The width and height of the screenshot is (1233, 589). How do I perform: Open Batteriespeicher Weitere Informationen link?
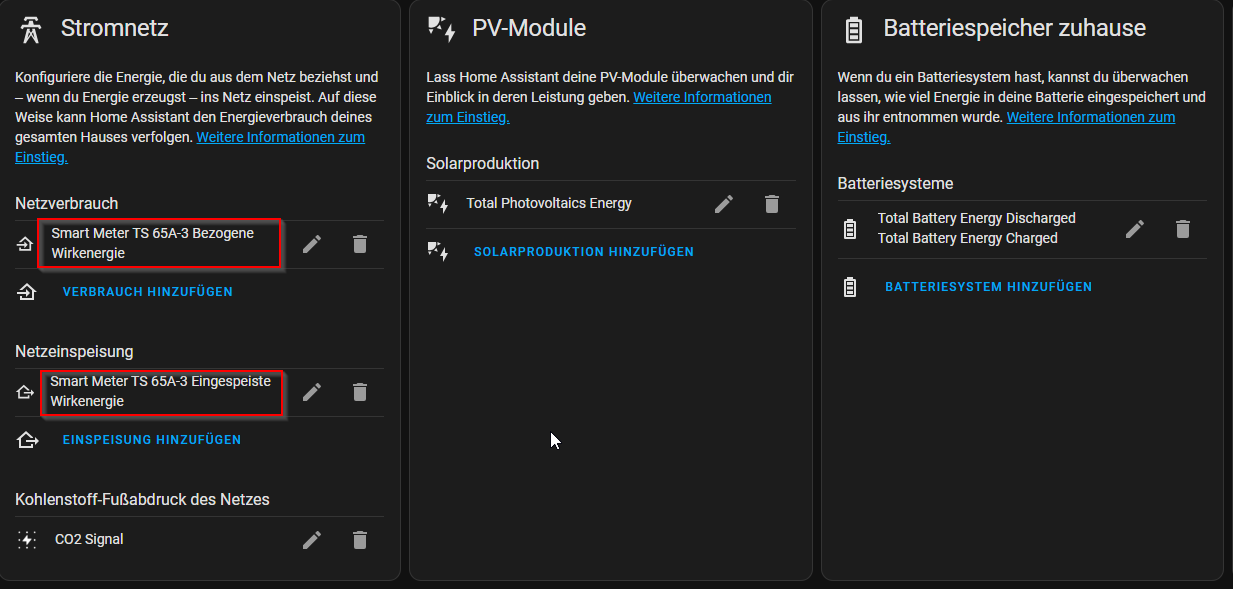[x=1006, y=127]
